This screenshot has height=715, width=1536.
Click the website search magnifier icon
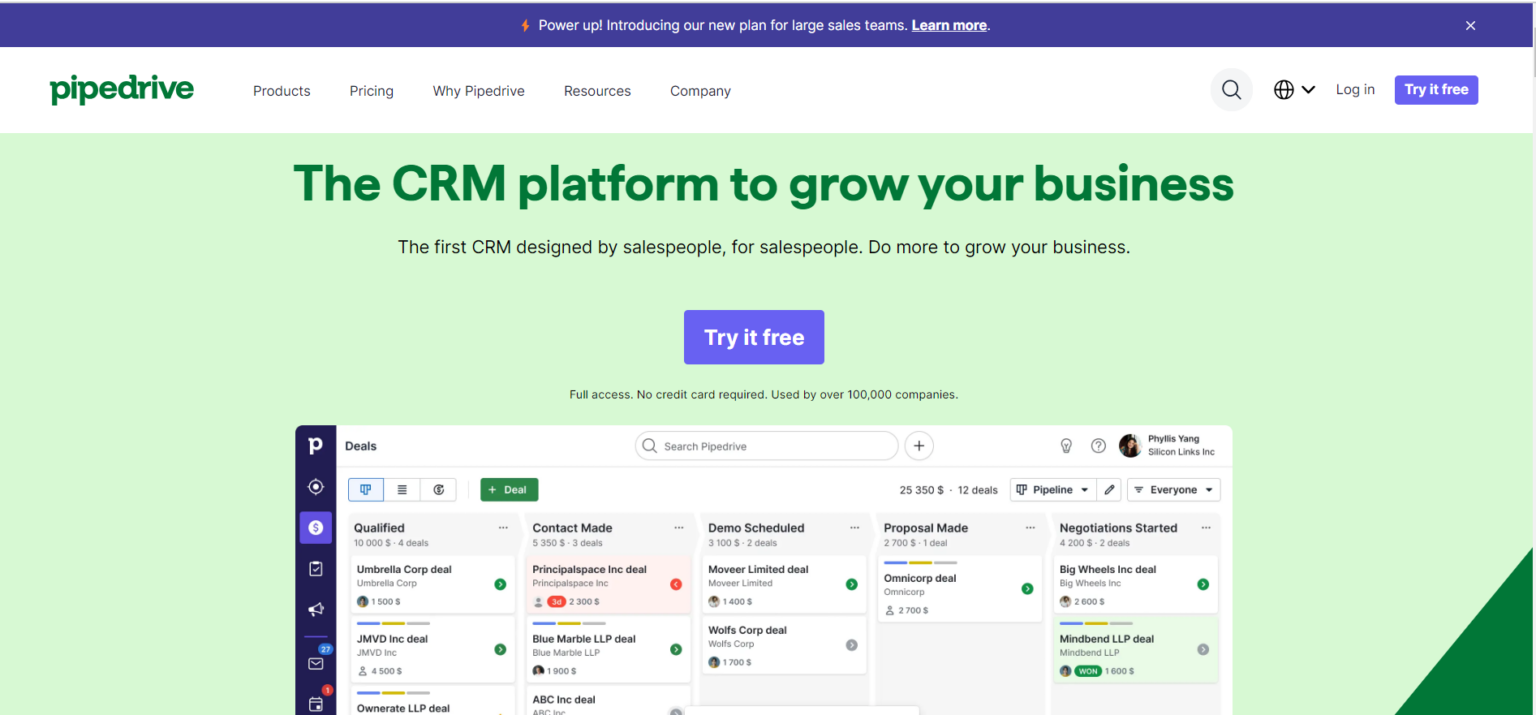[x=1231, y=89]
